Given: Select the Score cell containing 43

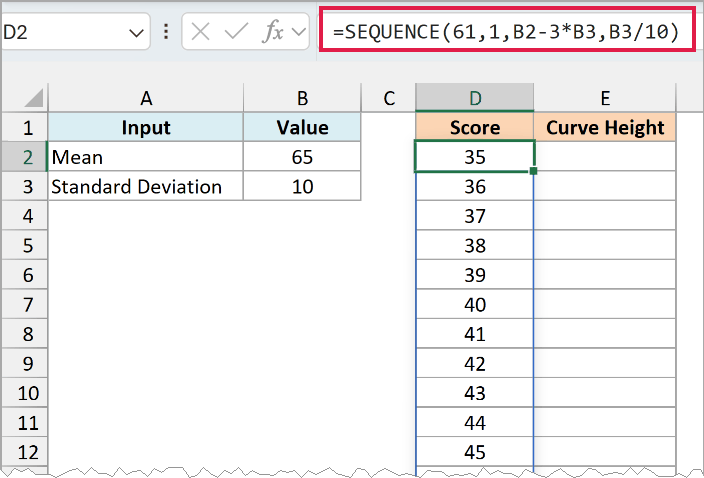Looking at the screenshot, I should 475,393.
